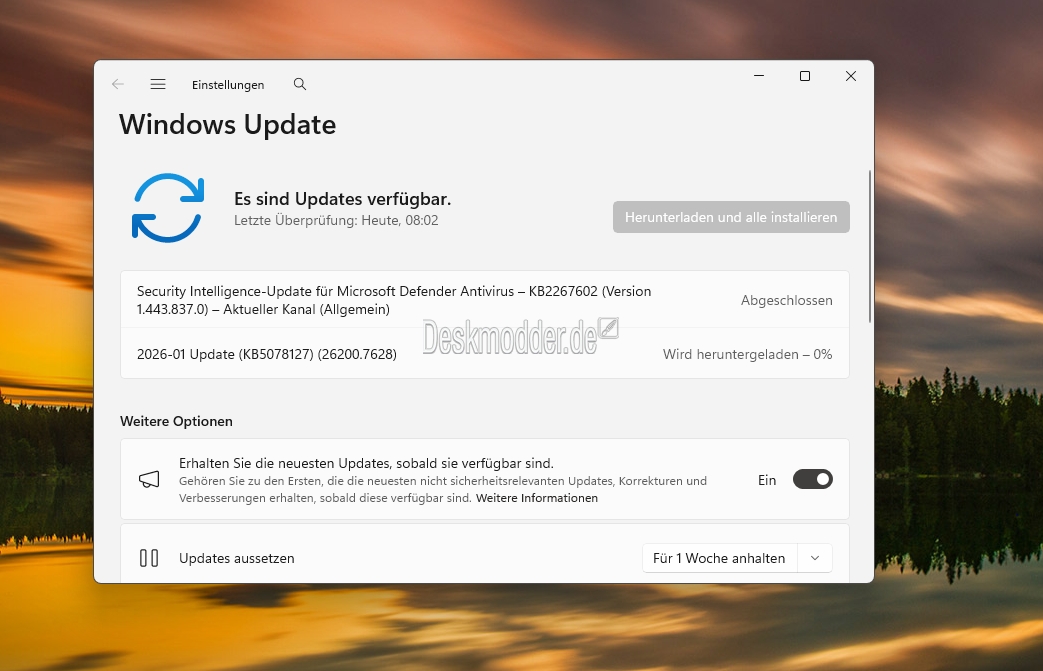The image size is (1043, 671).
Task: Click the vertical scrollbar of the settings page
Action: (869, 245)
